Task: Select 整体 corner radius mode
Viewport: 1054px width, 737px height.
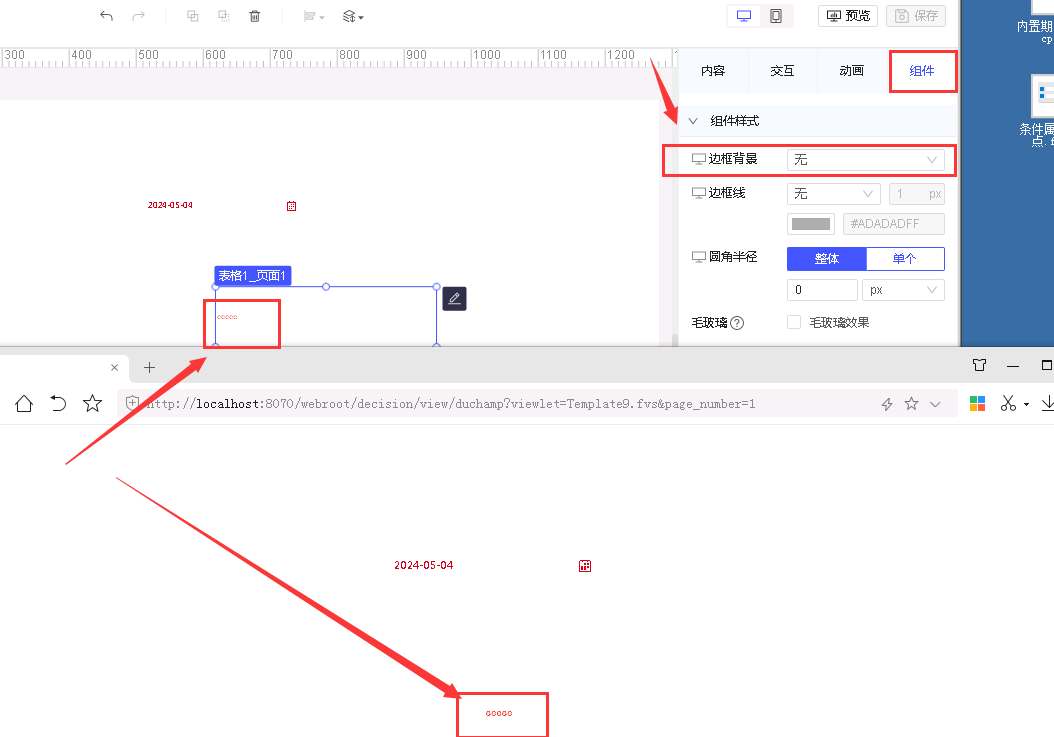Action: [827, 259]
